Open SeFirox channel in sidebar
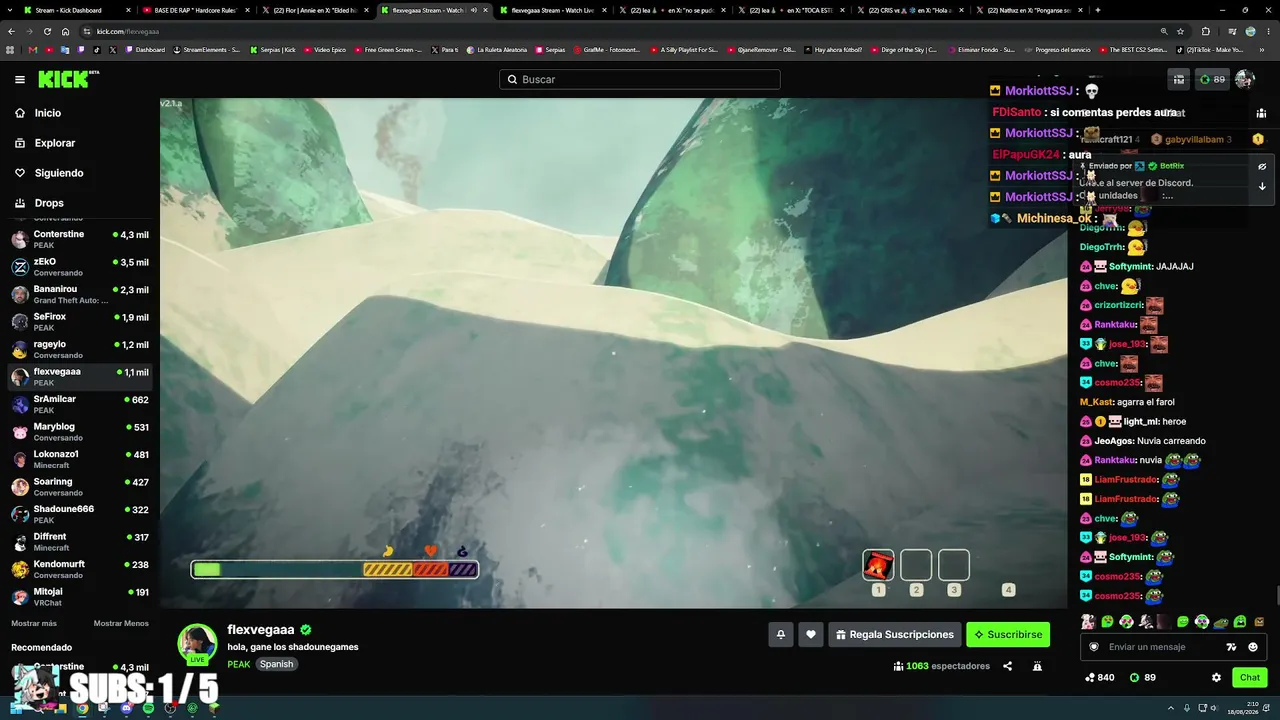 80,321
